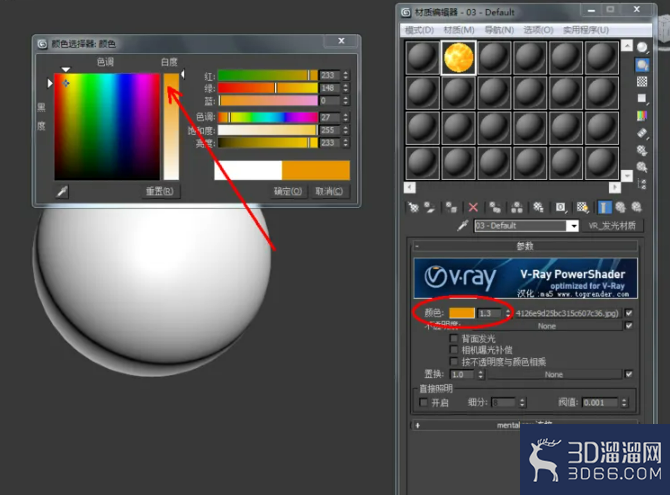Click eyedropper next to material name field
This screenshot has height=495, width=670.
point(463,225)
